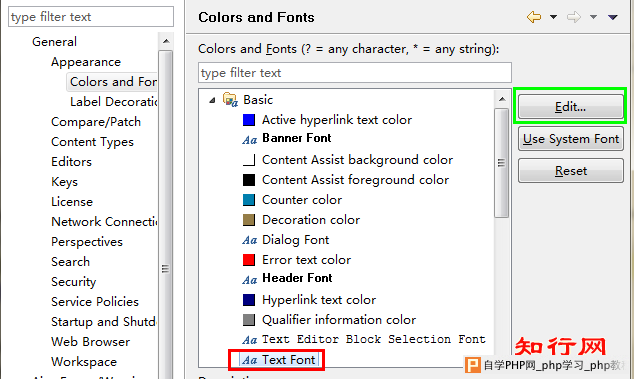Select Content Assist foreground color label
Screen dimensions: 634x379
pyautogui.click(x=355, y=180)
